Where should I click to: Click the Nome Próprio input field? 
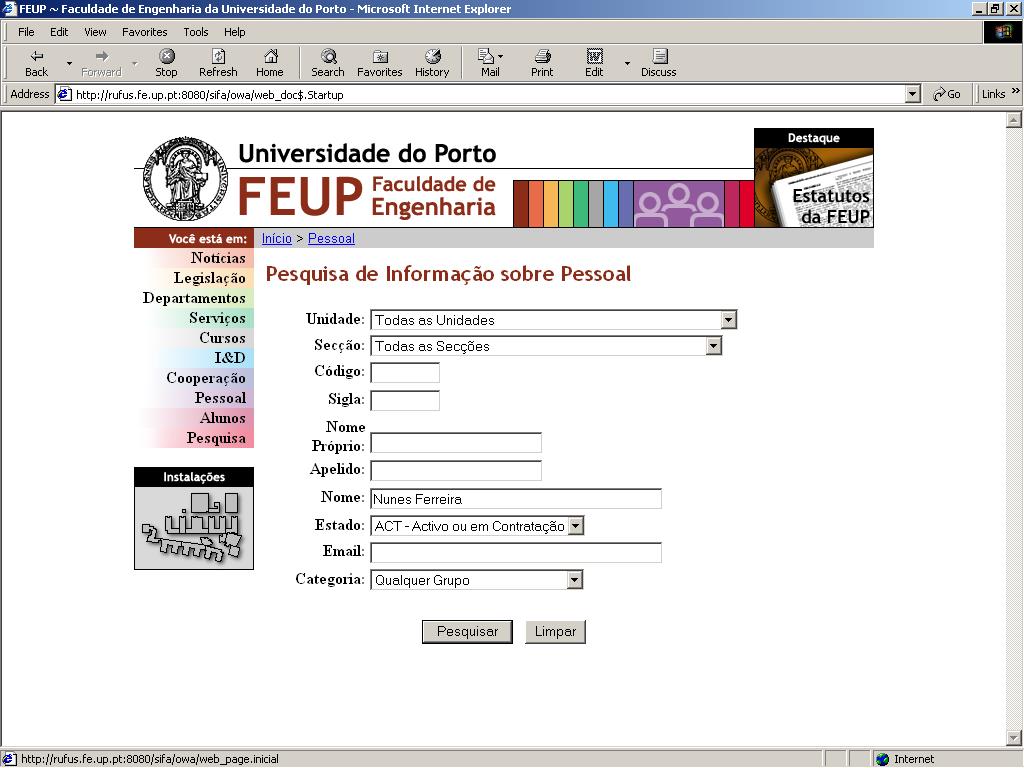point(456,443)
